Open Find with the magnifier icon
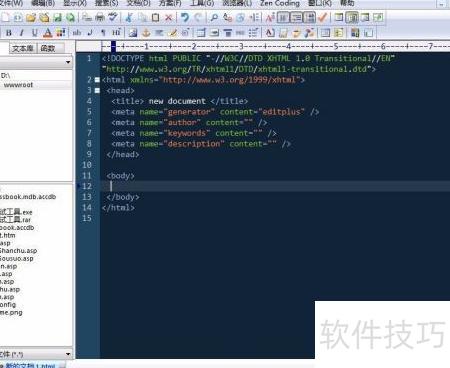 214,17
